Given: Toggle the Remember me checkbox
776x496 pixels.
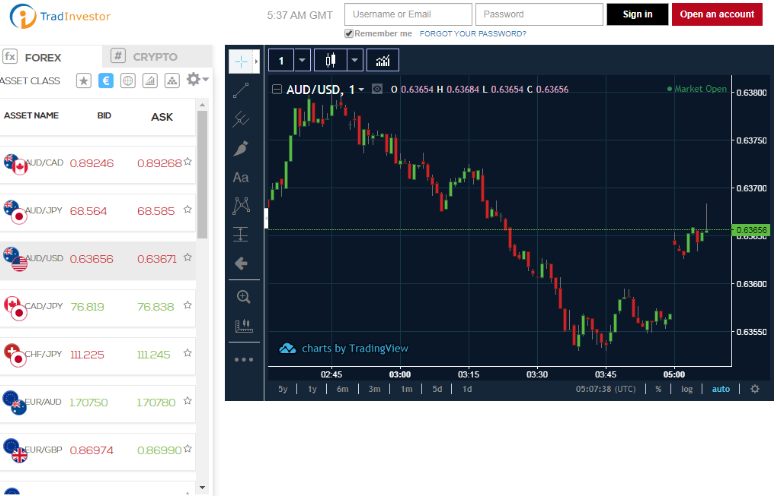Looking at the screenshot, I should pyautogui.click(x=349, y=34).
